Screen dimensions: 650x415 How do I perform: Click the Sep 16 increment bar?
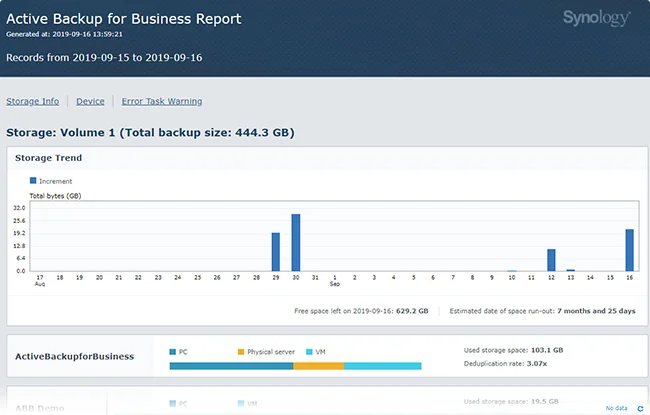(x=630, y=250)
